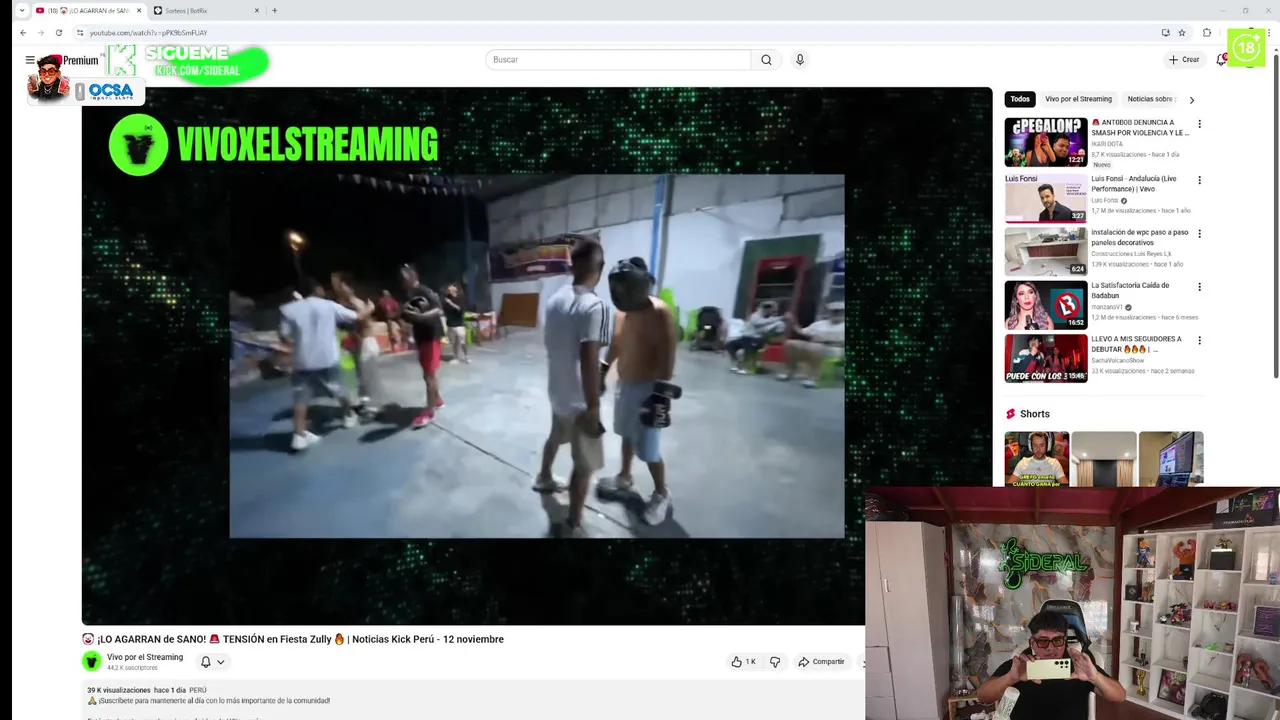Open options menu for instalación de wpc video
Viewport: 1280px width, 720px height.
(1199, 234)
